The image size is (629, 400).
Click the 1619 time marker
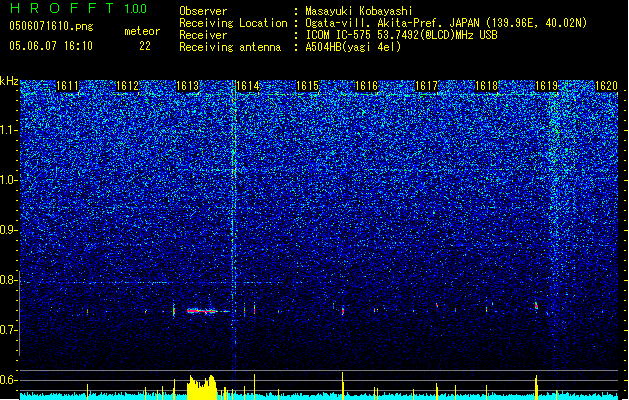(x=547, y=86)
